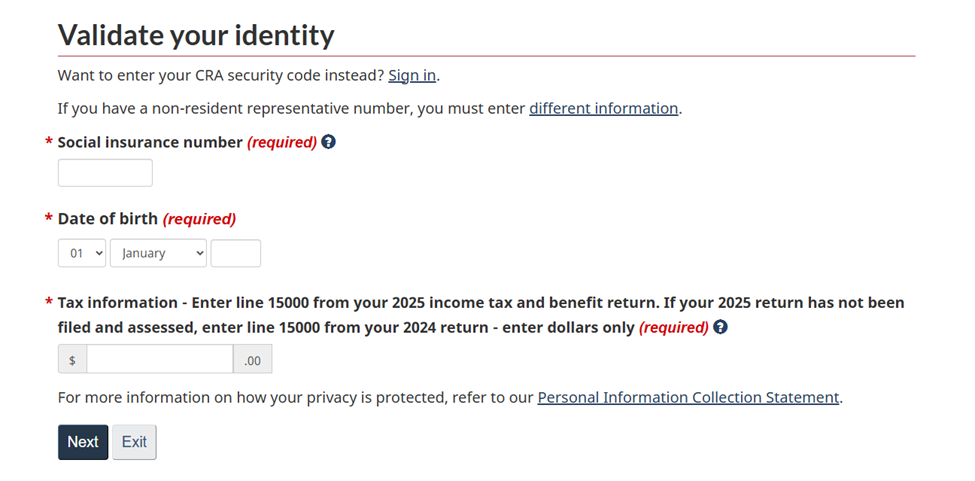Screen dimensions: 975x481
Task: Click the Social insurance number label
Action: pyautogui.click(x=150, y=142)
